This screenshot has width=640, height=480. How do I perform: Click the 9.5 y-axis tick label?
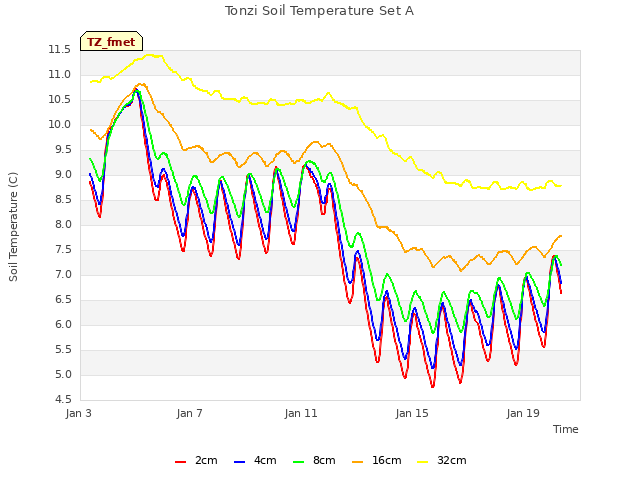click(62, 150)
